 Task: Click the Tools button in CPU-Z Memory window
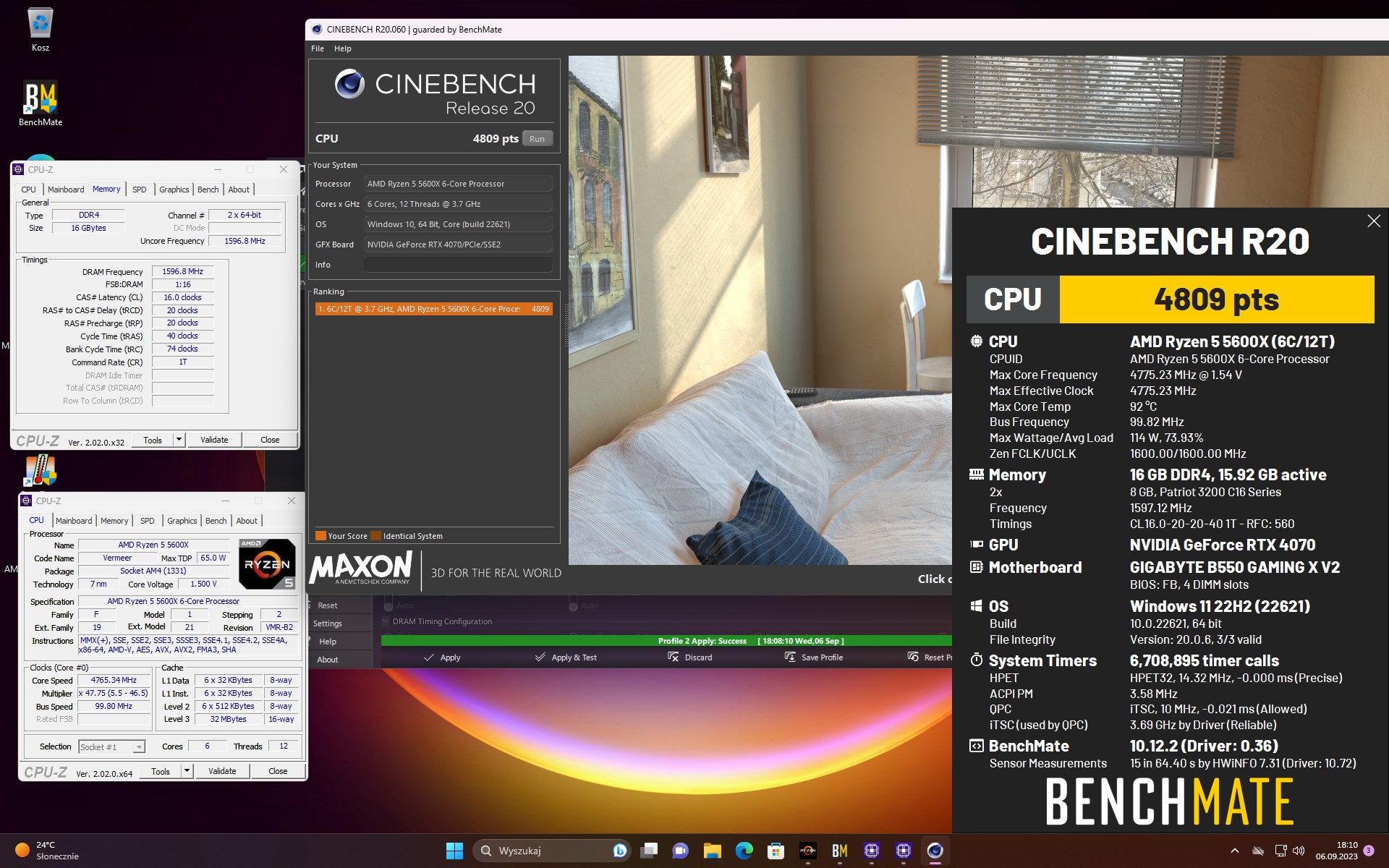coord(153,440)
